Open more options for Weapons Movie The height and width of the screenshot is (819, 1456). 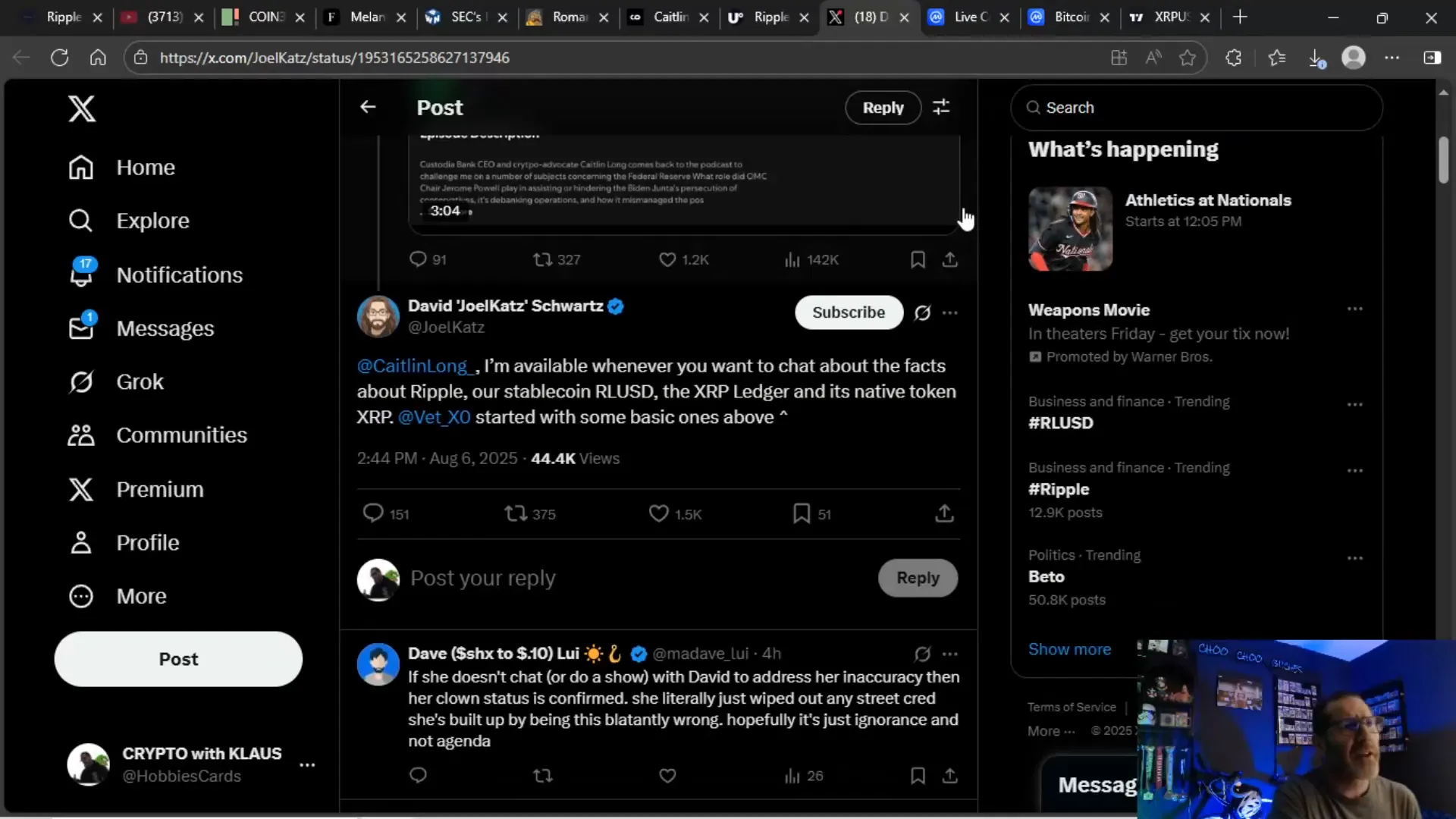(x=1355, y=309)
